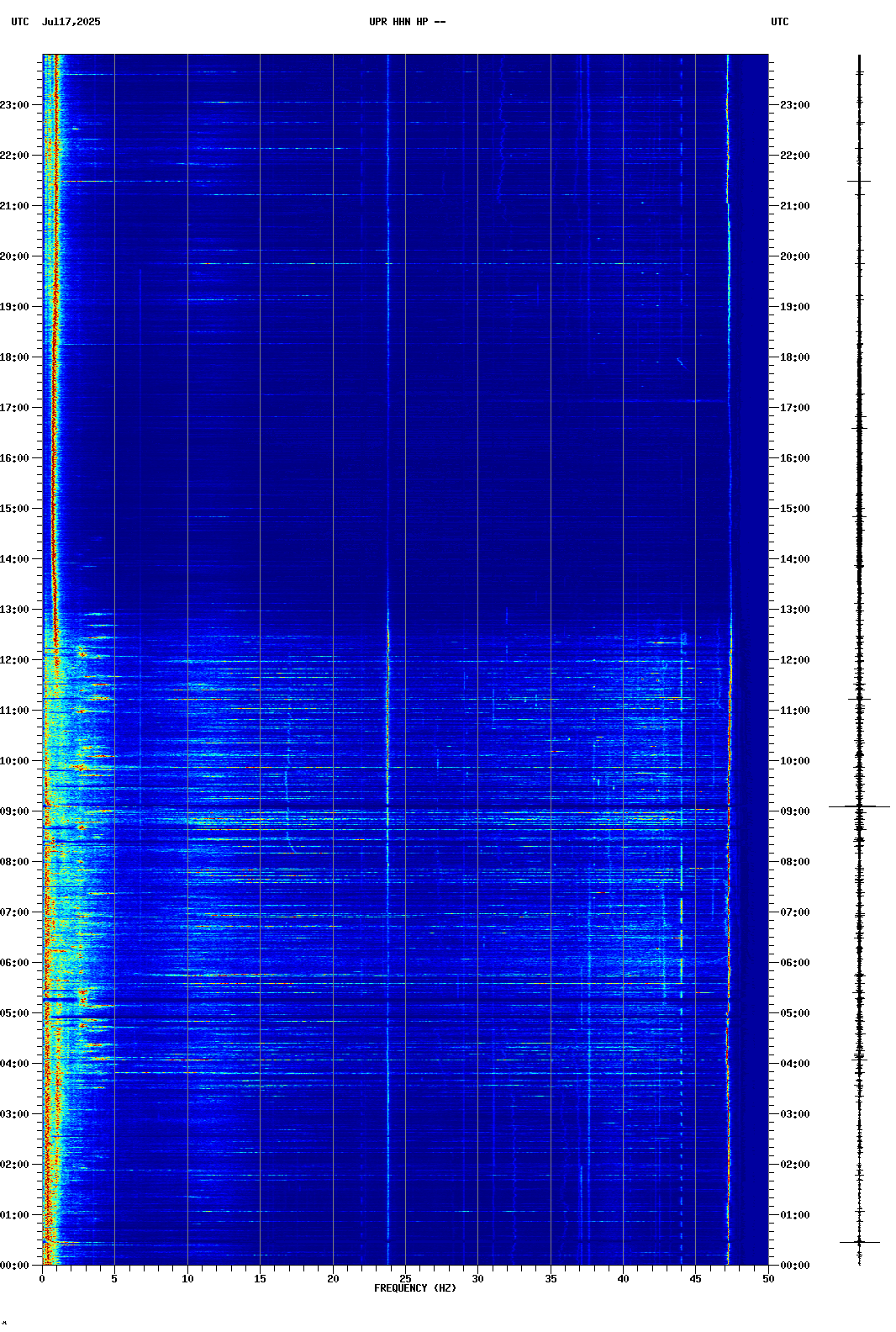
Task: Select the station title UPR HHN HP --
Action: pos(408,22)
